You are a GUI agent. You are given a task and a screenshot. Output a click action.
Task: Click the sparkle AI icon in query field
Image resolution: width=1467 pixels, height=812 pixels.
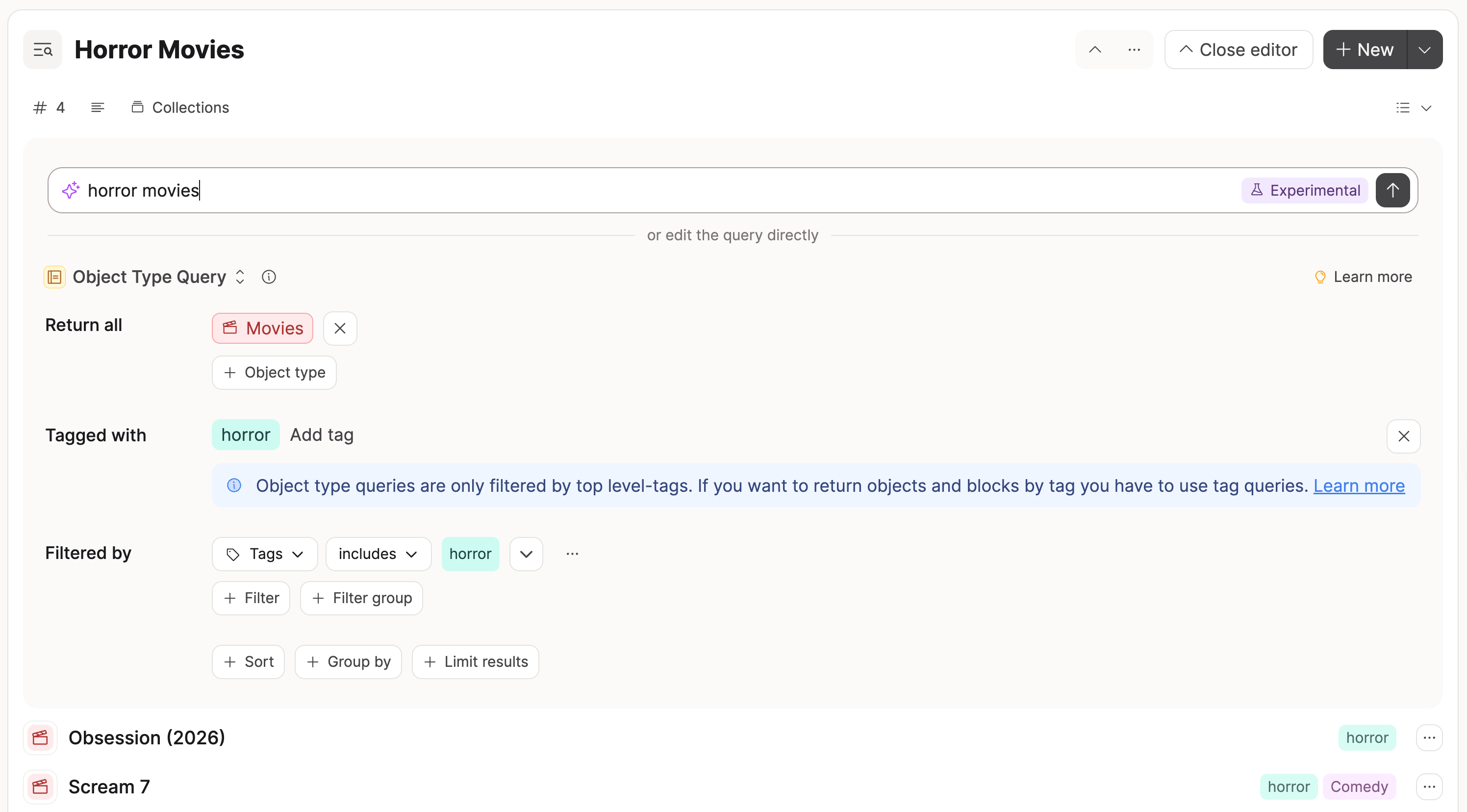(71, 190)
